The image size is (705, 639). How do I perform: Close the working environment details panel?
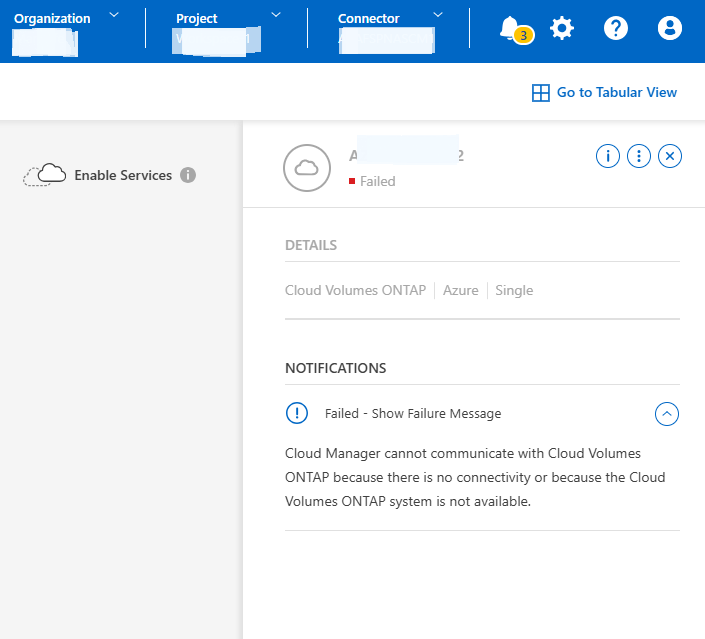pos(669,156)
